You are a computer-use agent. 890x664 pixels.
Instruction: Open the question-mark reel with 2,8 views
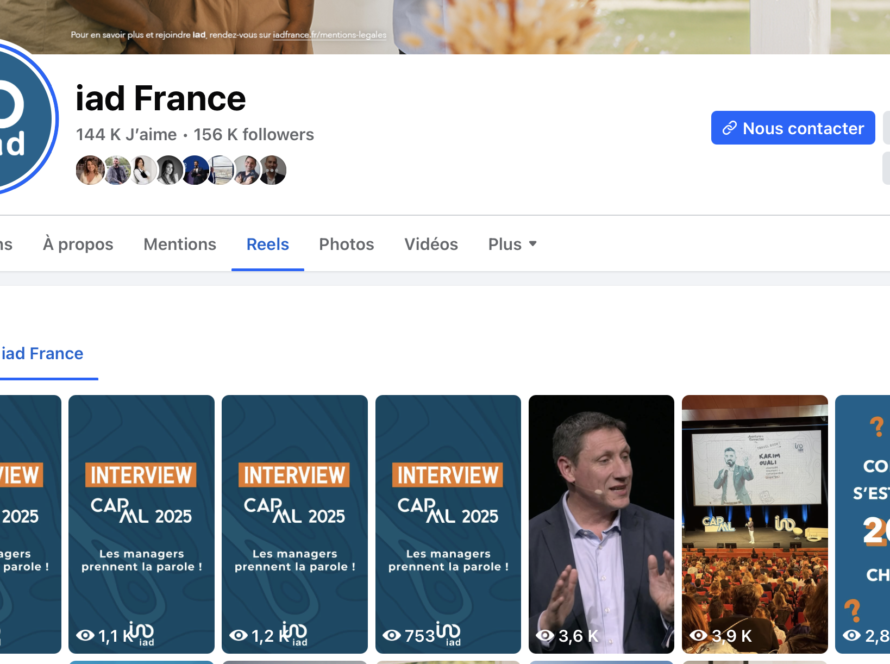click(863, 524)
